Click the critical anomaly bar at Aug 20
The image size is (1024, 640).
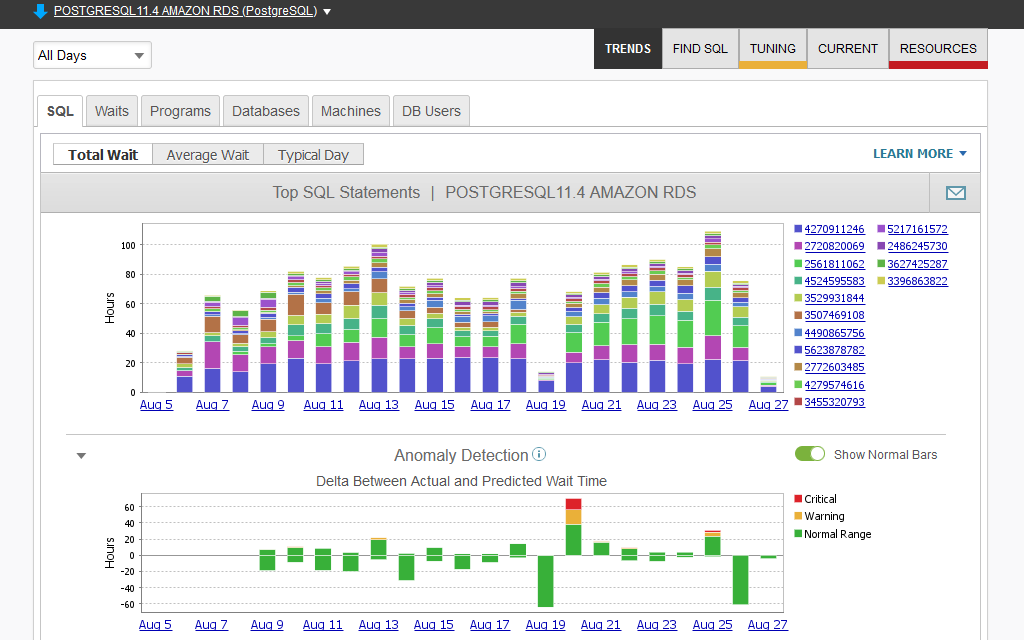(573, 503)
